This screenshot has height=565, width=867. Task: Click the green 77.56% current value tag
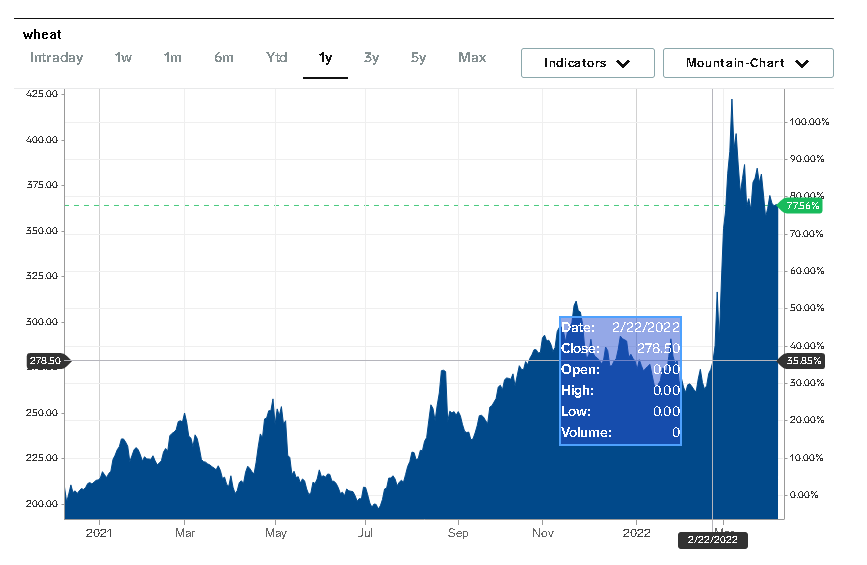tap(803, 206)
